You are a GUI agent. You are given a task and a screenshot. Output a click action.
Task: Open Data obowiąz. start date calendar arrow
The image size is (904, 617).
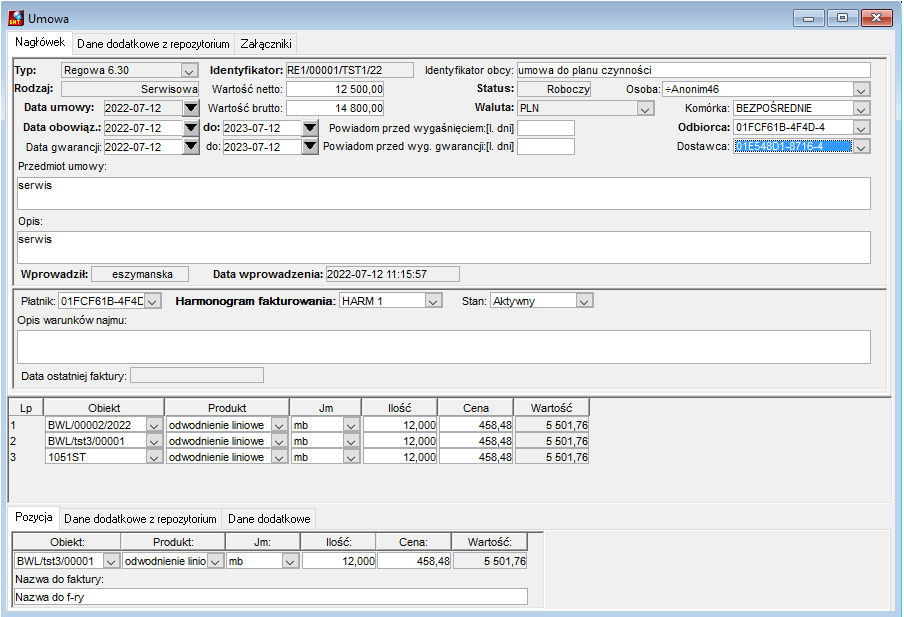point(191,128)
